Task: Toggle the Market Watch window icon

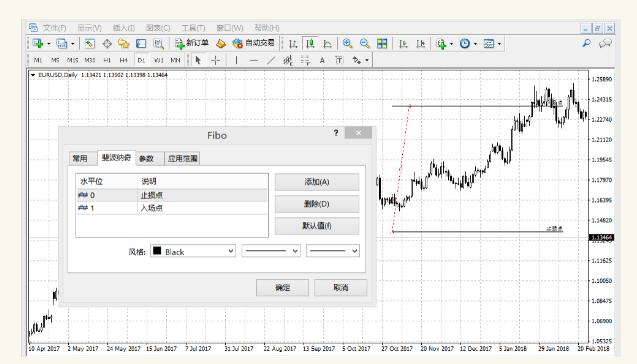Action: click(x=89, y=43)
